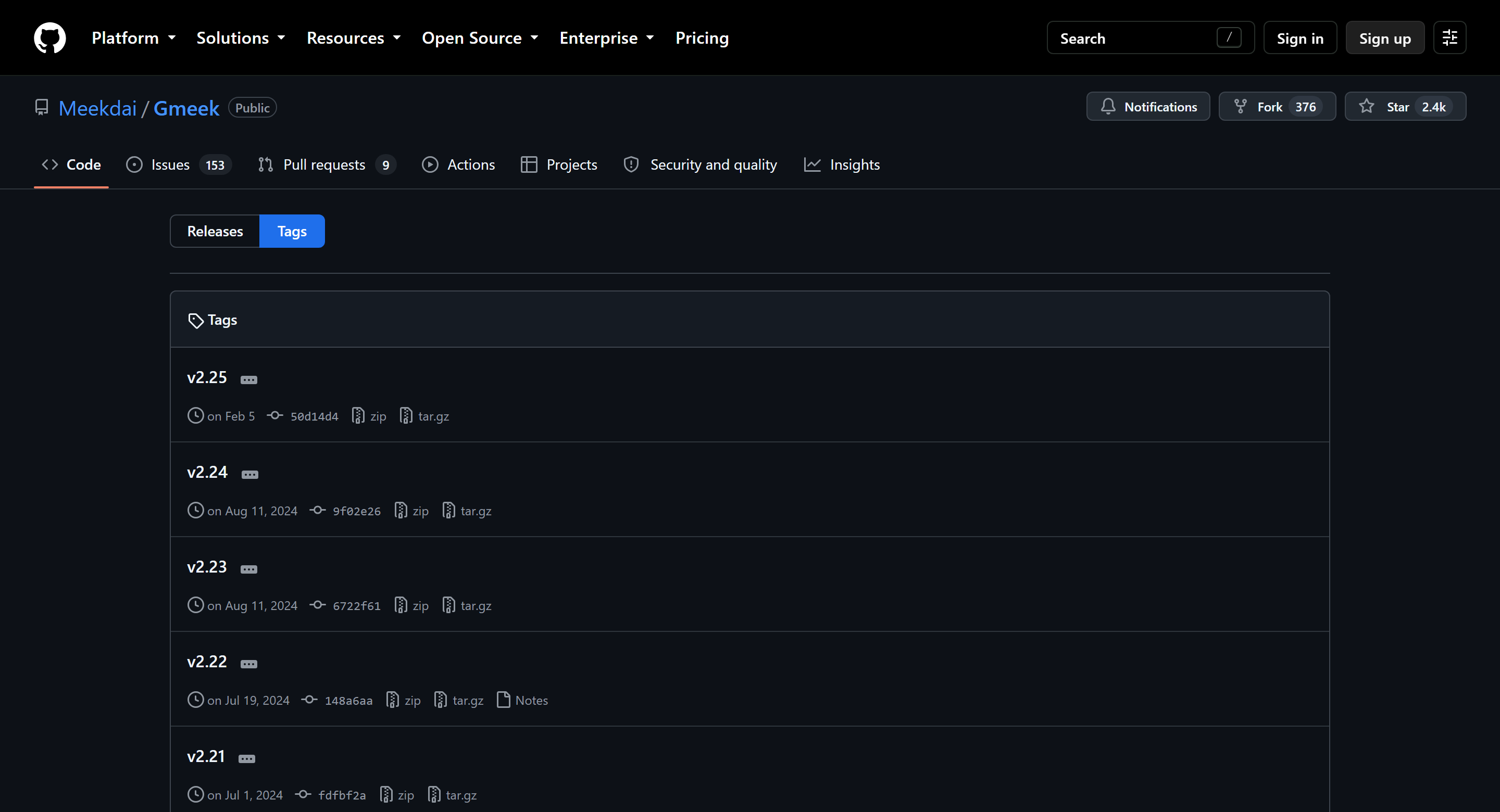The height and width of the screenshot is (812, 1500).
Task: Open the Security and quality tab
Action: [700, 164]
